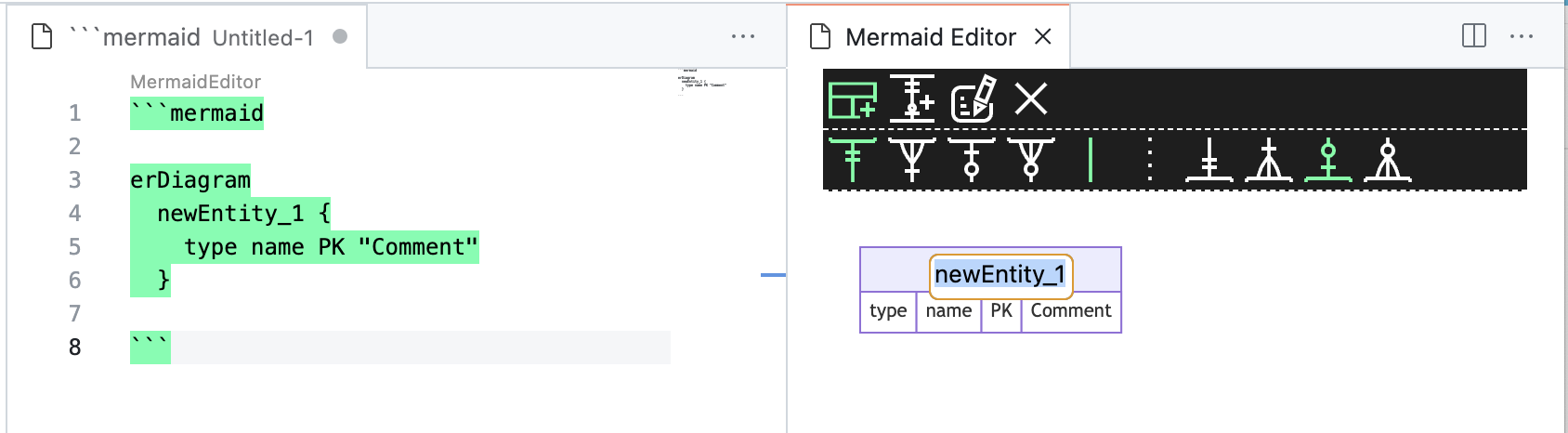Open more actions menu of right editor group

pyautogui.click(x=1522, y=36)
